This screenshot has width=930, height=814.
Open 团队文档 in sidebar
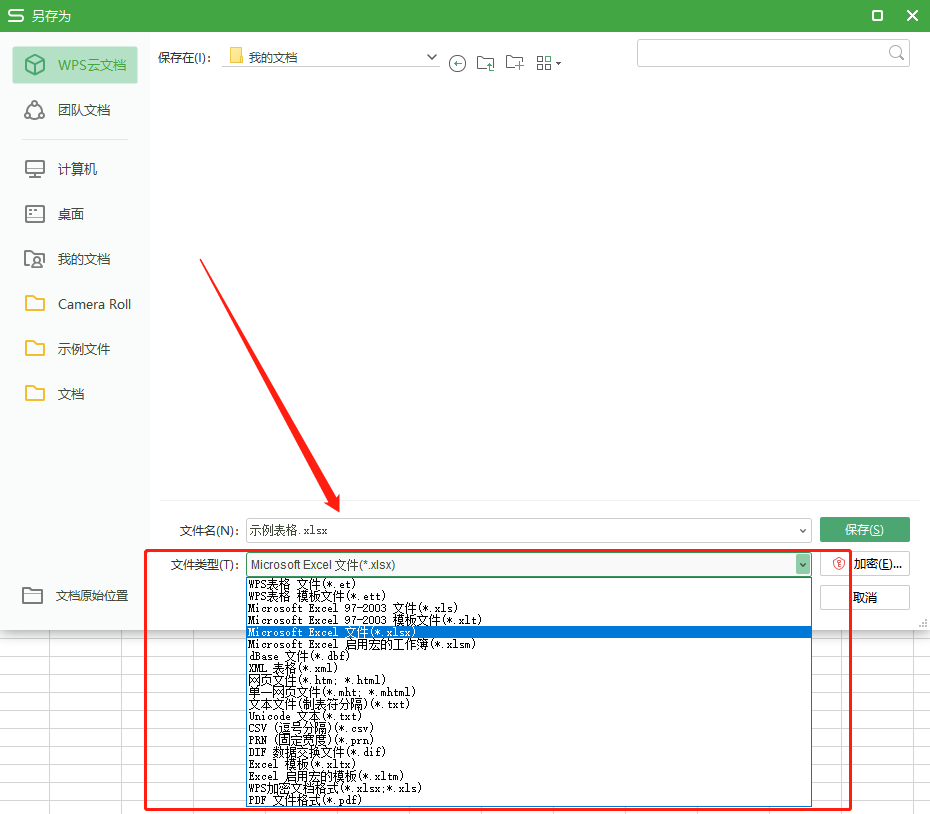[75, 110]
